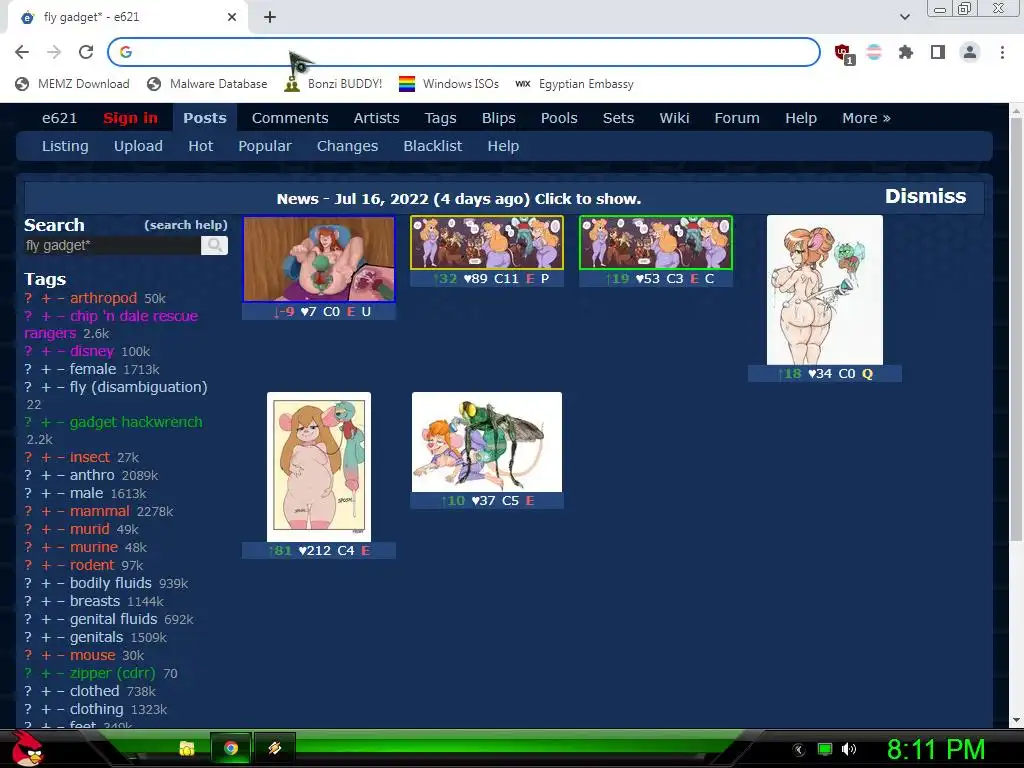Open the Tags navigation item

click(x=440, y=118)
